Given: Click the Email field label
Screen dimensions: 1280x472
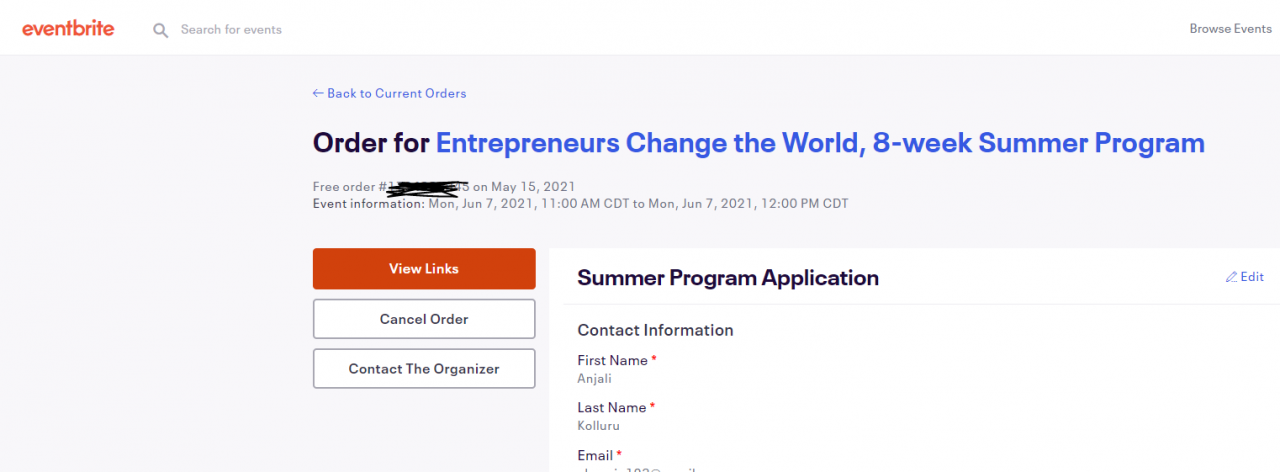Looking at the screenshot, I should coord(596,455).
